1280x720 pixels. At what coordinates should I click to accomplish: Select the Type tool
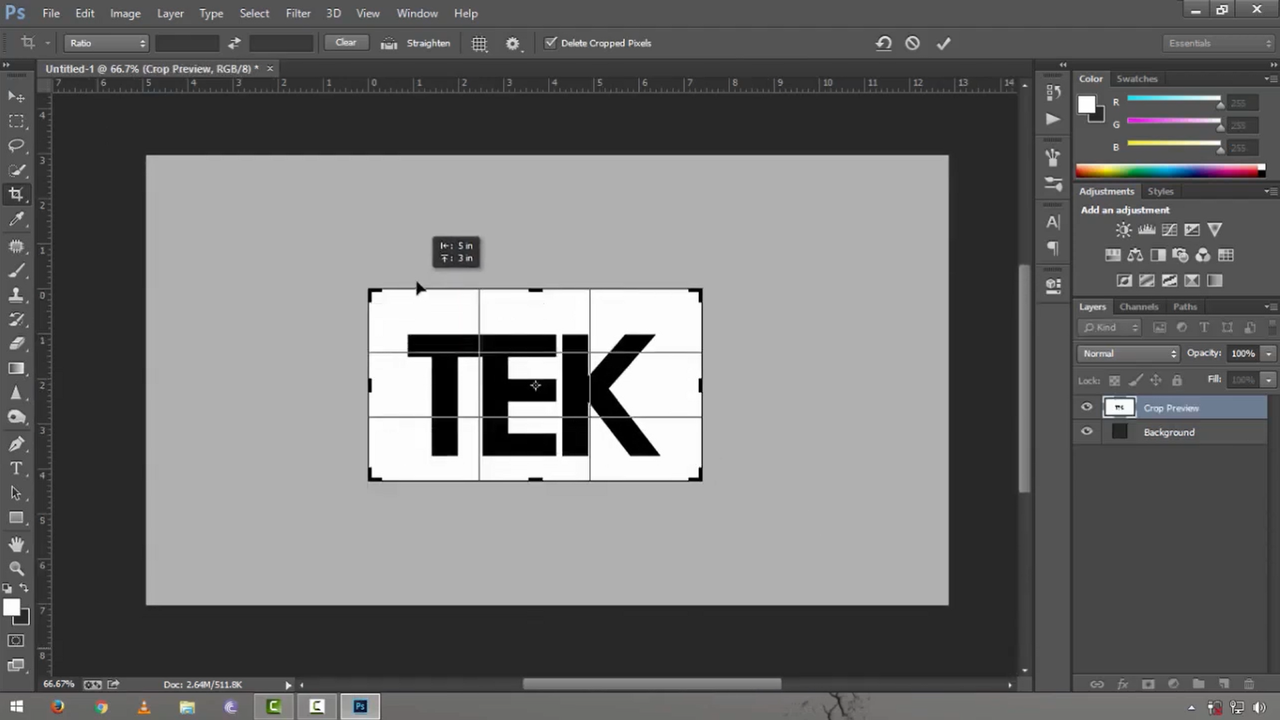tap(16, 468)
